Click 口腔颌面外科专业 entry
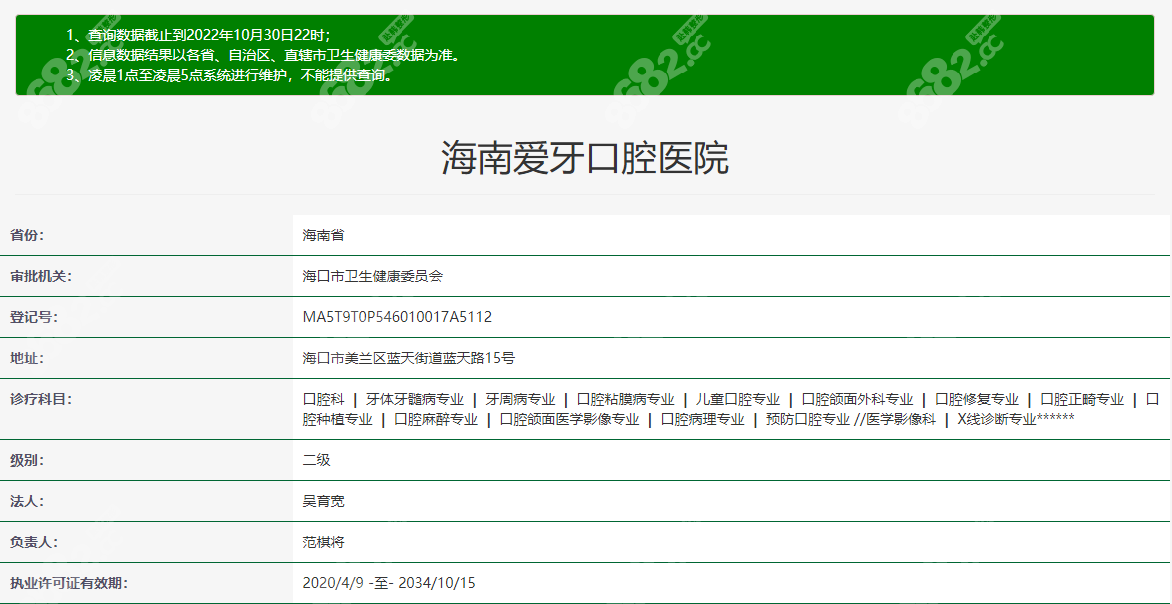This screenshot has height=604, width=1172. (857, 399)
